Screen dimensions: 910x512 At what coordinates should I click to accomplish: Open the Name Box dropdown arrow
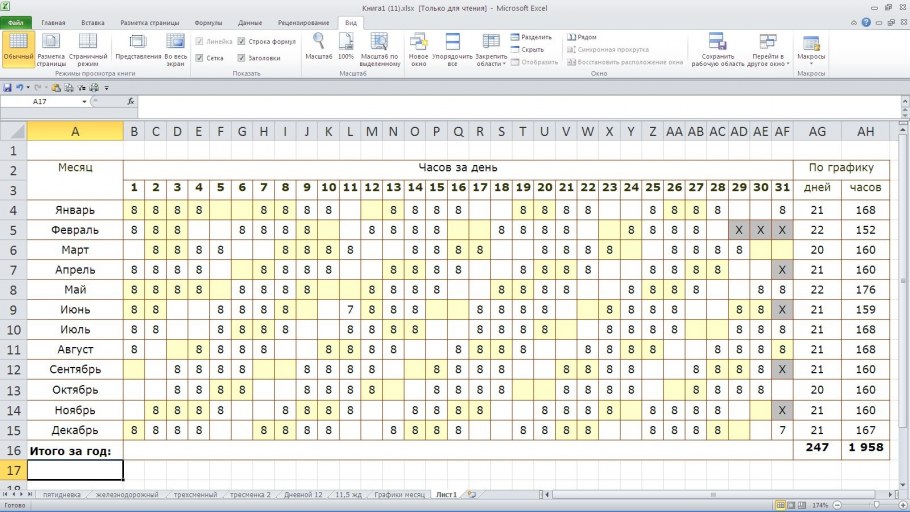(84, 102)
